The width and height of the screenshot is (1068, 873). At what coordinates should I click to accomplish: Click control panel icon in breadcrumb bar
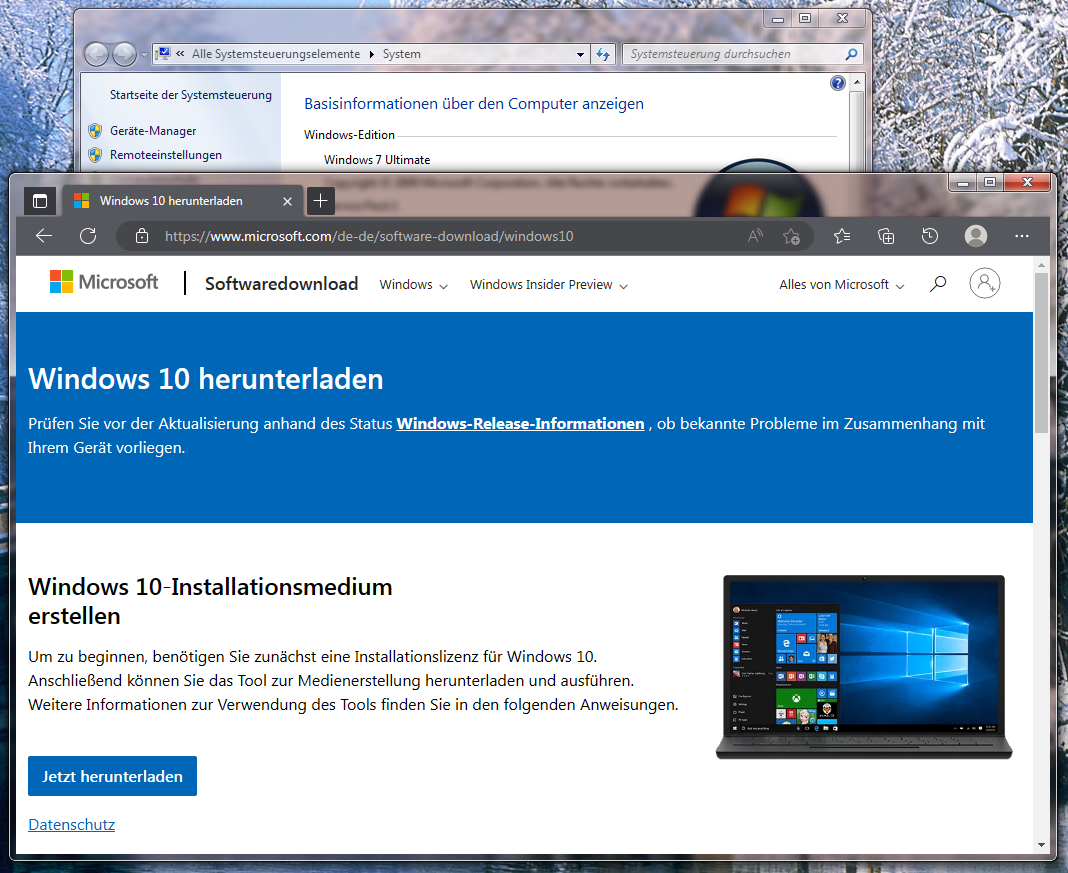click(163, 53)
